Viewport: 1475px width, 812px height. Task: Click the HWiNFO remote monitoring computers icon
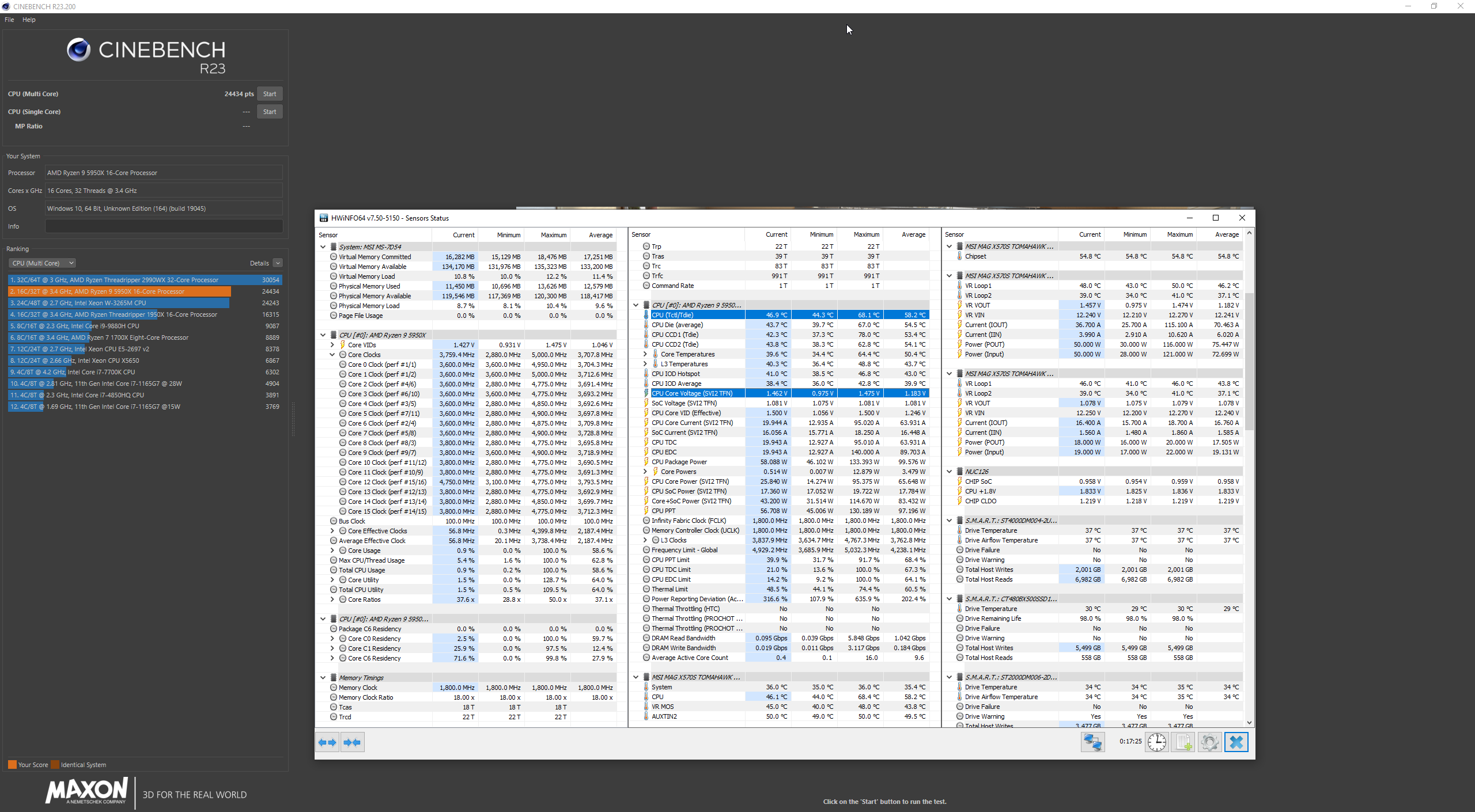(x=1092, y=742)
